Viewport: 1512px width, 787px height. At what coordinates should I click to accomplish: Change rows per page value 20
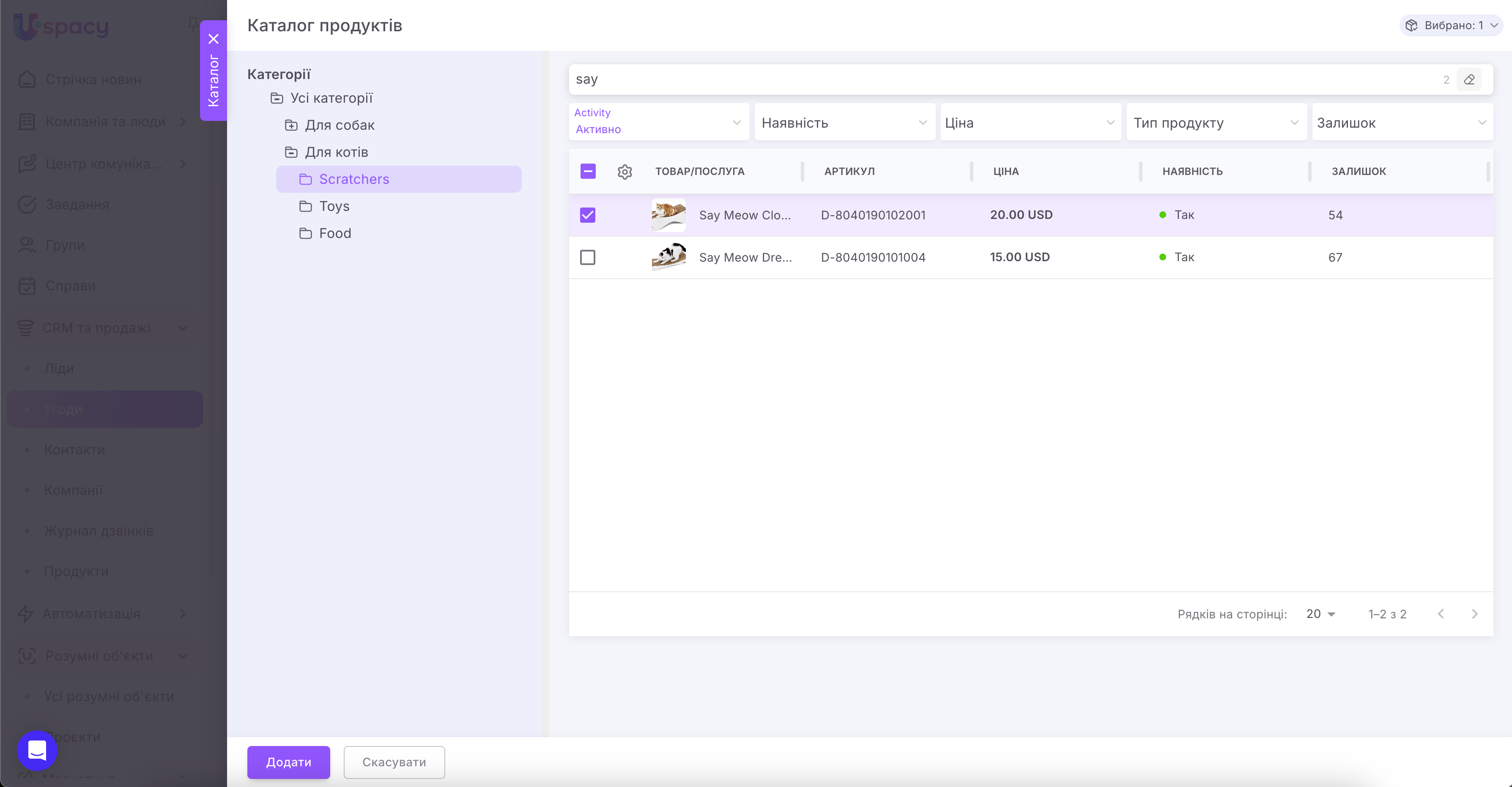(1320, 614)
